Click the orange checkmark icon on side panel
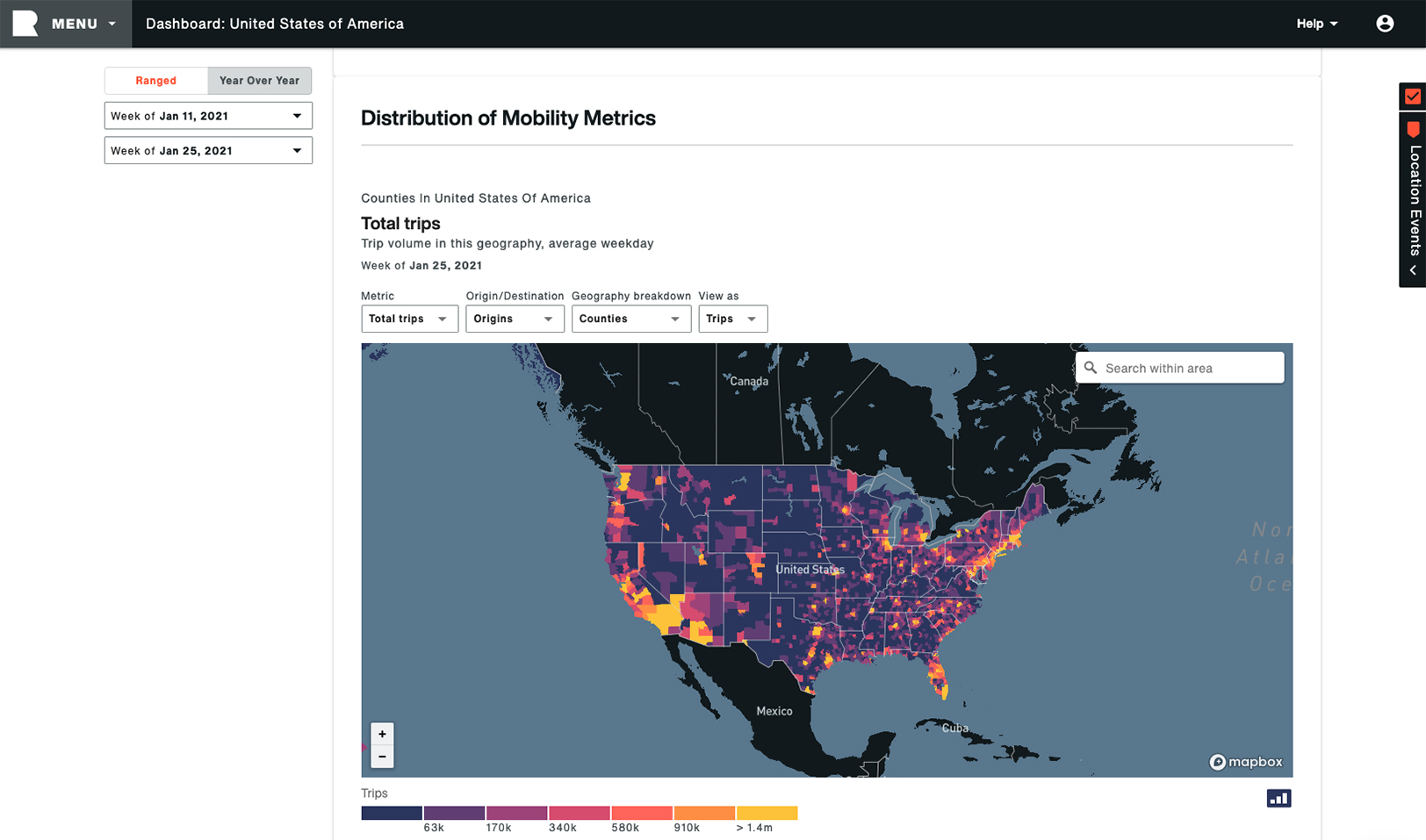 tap(1412, 97)
